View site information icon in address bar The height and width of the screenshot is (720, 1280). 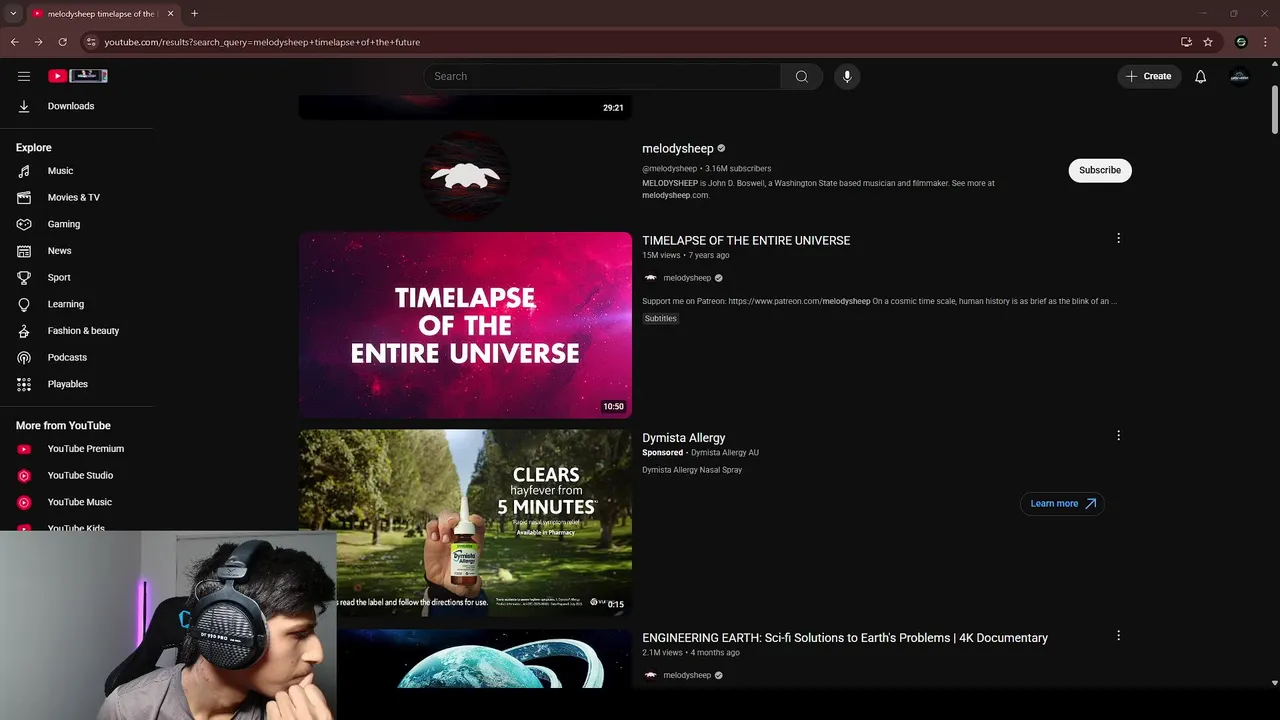tap(91, 42)
